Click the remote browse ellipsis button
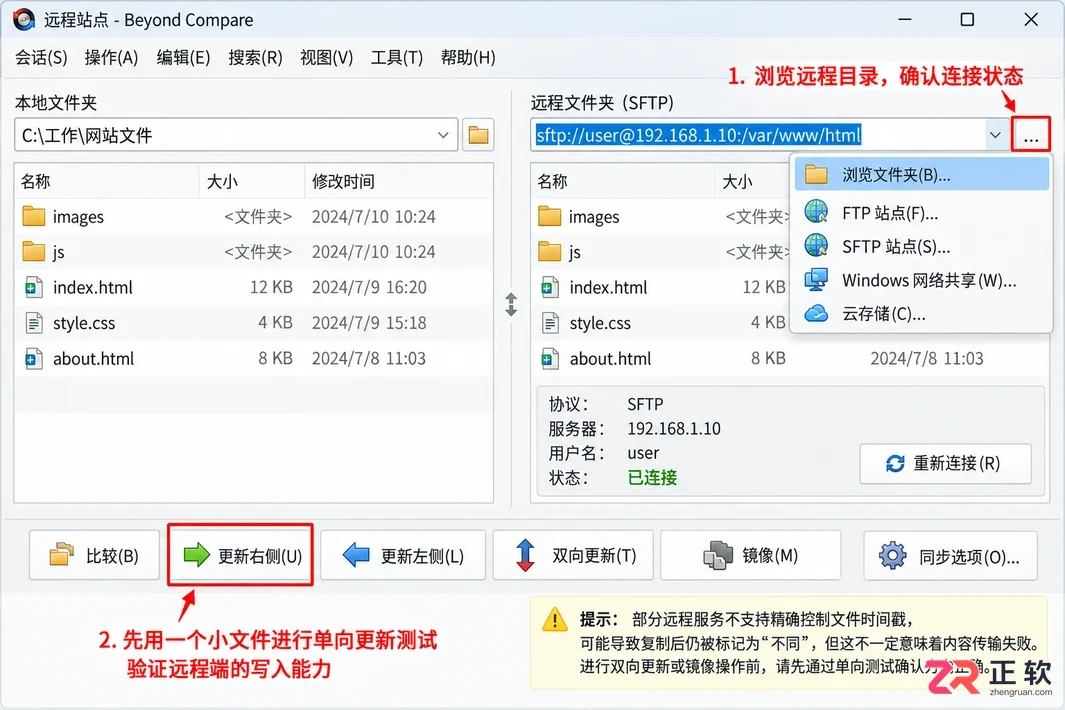The height and width of the screenshot is (710, 1065). (x=1030, y=135)
